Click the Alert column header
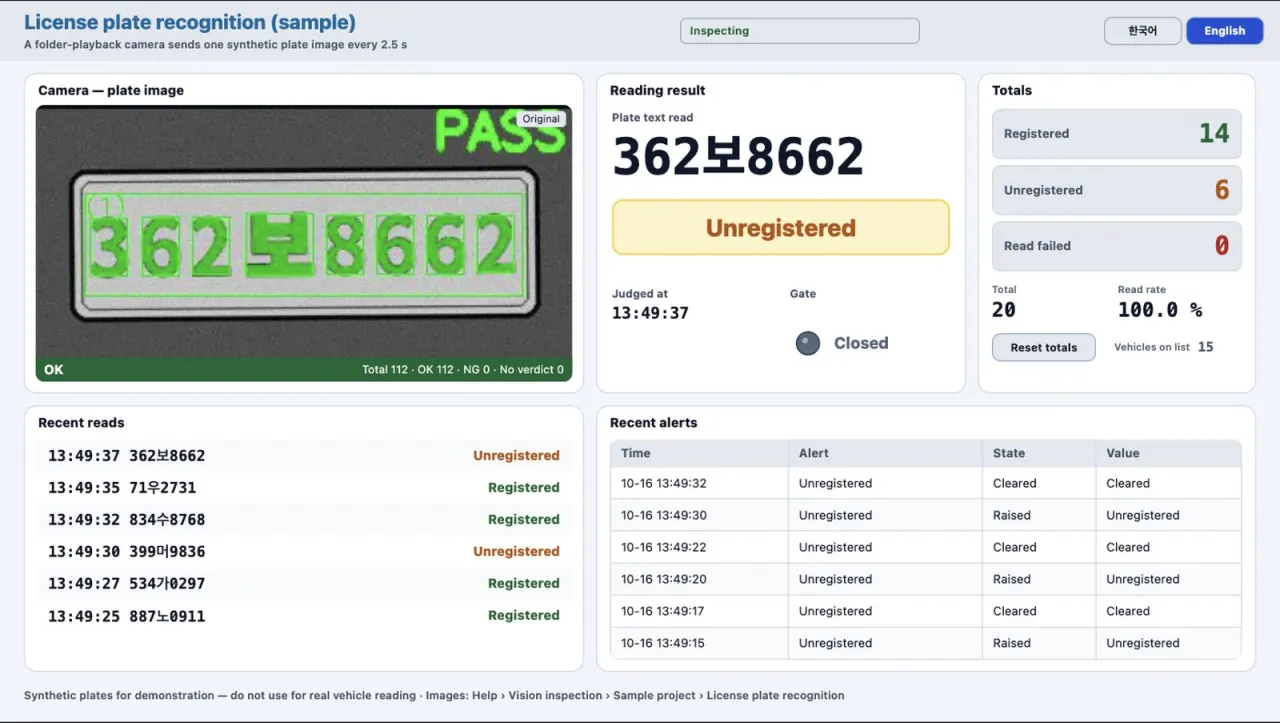The width and height of the screenshot is (1280, 723). [x=885, y=453]
